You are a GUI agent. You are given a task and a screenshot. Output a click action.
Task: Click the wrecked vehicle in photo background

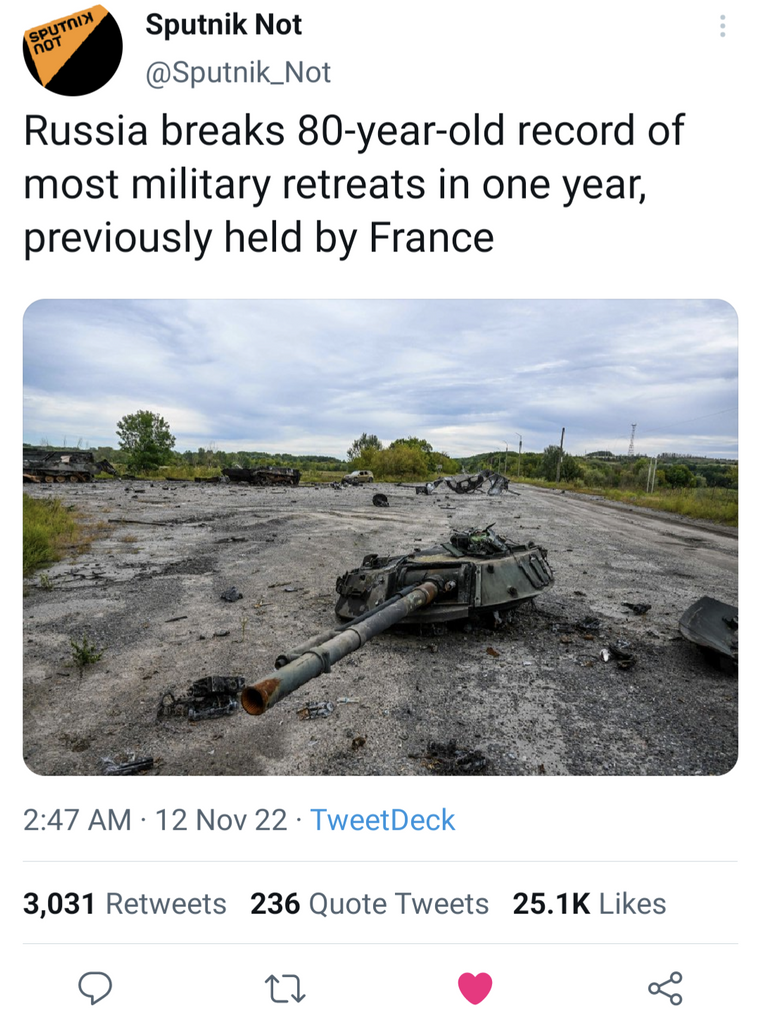(x=262, y=475)
